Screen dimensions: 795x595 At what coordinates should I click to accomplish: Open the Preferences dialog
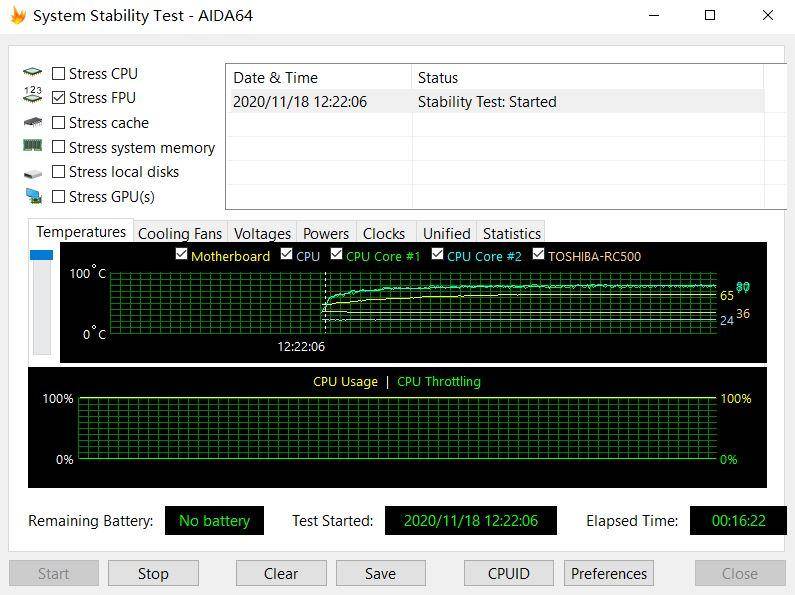tap(608, 573)
